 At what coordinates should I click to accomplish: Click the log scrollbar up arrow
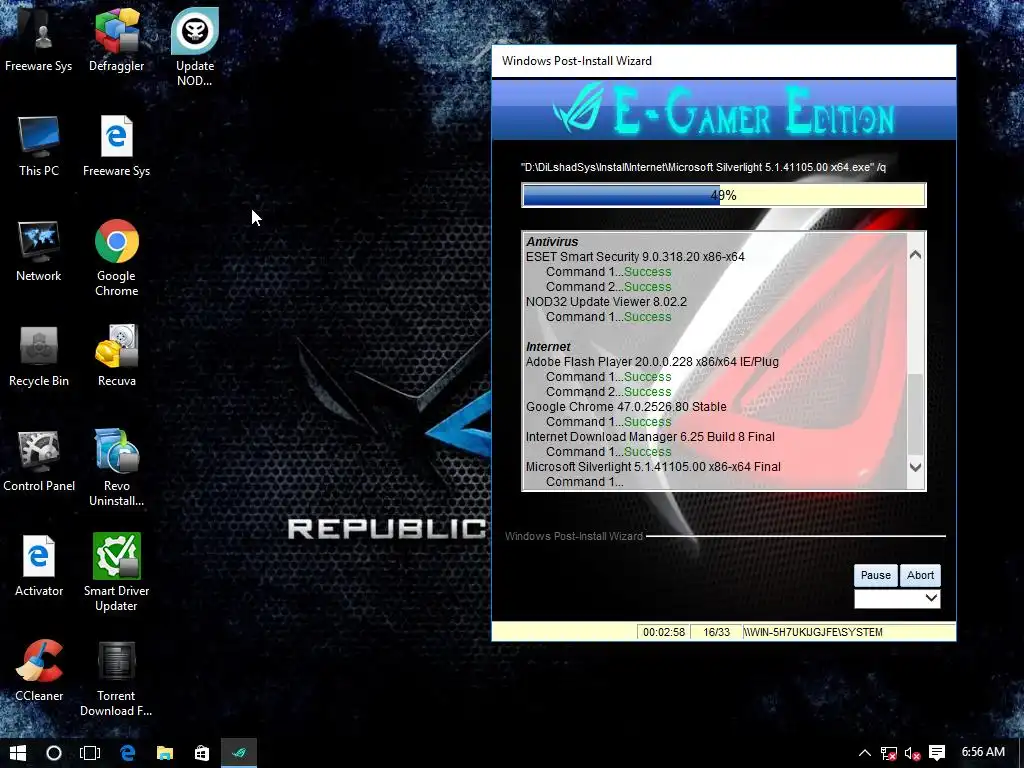pos(916,255)
